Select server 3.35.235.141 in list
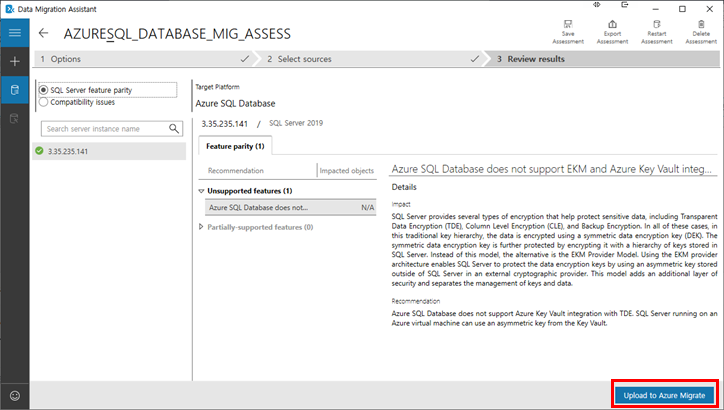Viewport: 724px width, 410px height. tap(109, 151)
